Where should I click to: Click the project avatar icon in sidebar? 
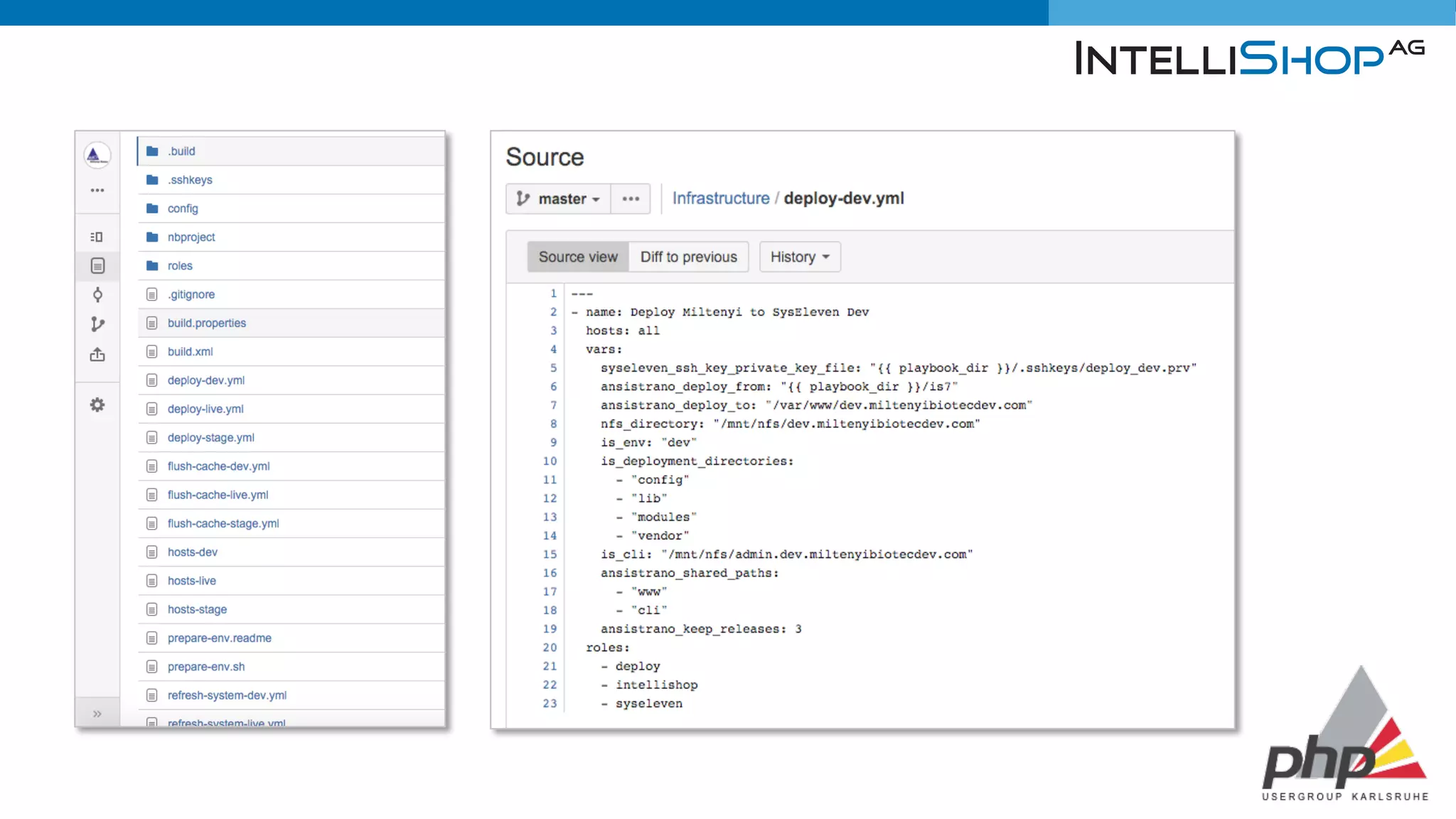tap(97, 155)
